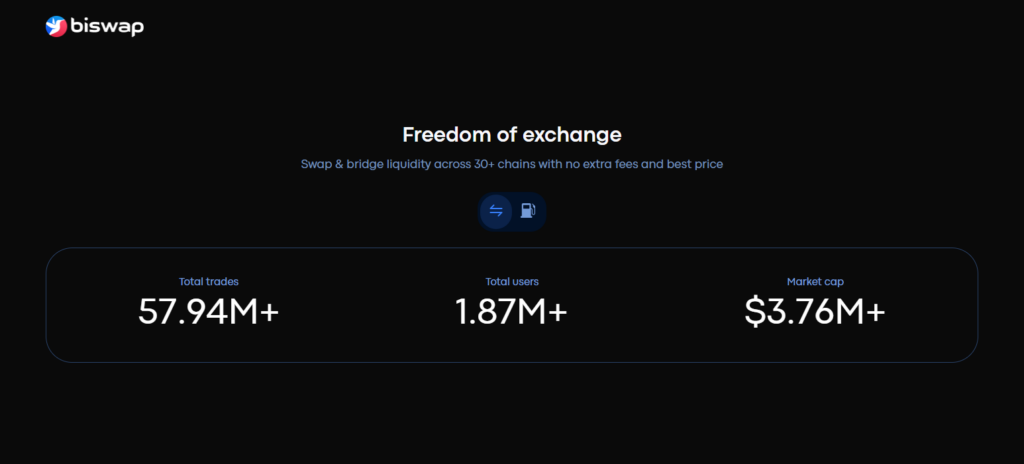Click the Total users label
This screenshot has height=464, width=1024.
pyautogui.click(x=511, y=282)
